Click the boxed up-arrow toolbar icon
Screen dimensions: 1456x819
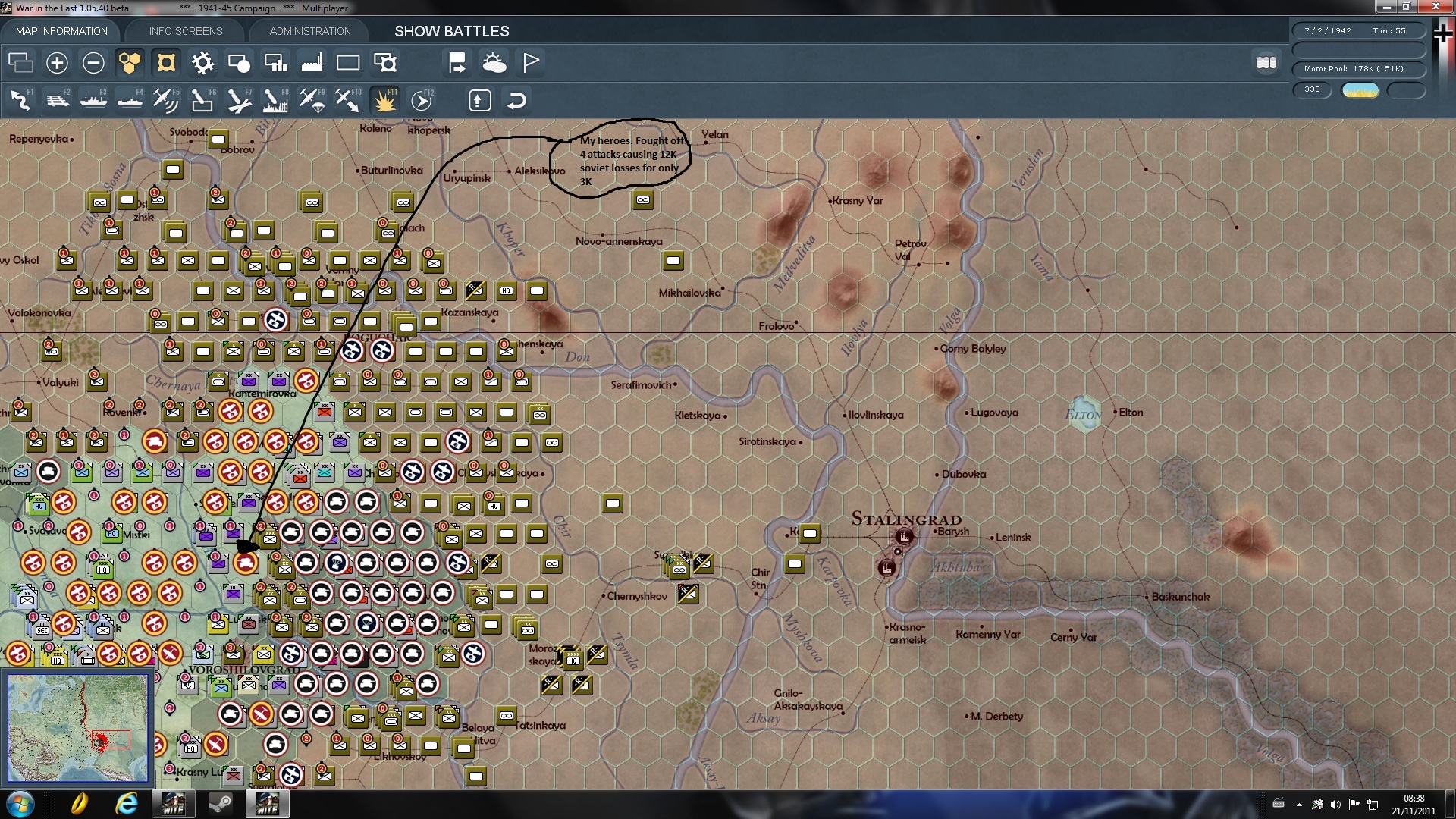pyautogui.click(x=480, y=100)
